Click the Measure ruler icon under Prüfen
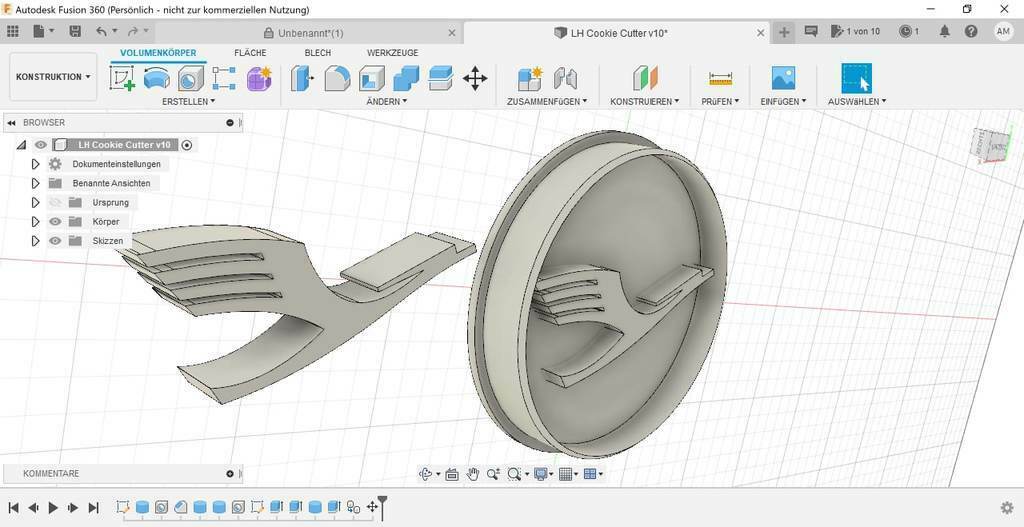1024x527 pixels. tap(720, 78)
